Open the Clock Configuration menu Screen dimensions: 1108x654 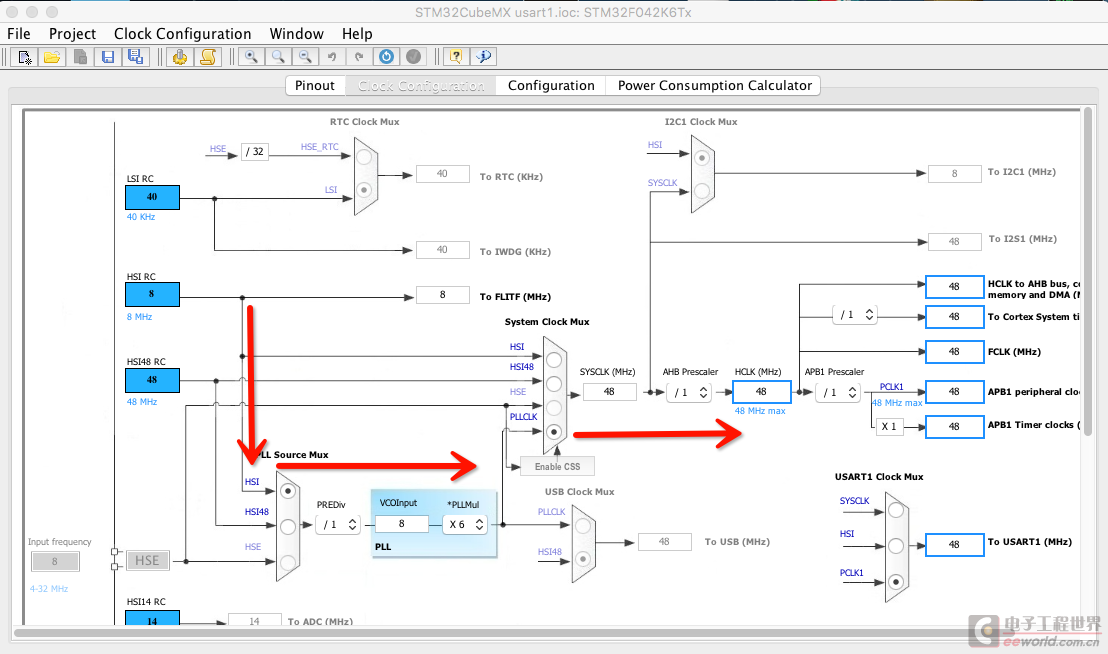pyautogui.click(x=182, y=34)
